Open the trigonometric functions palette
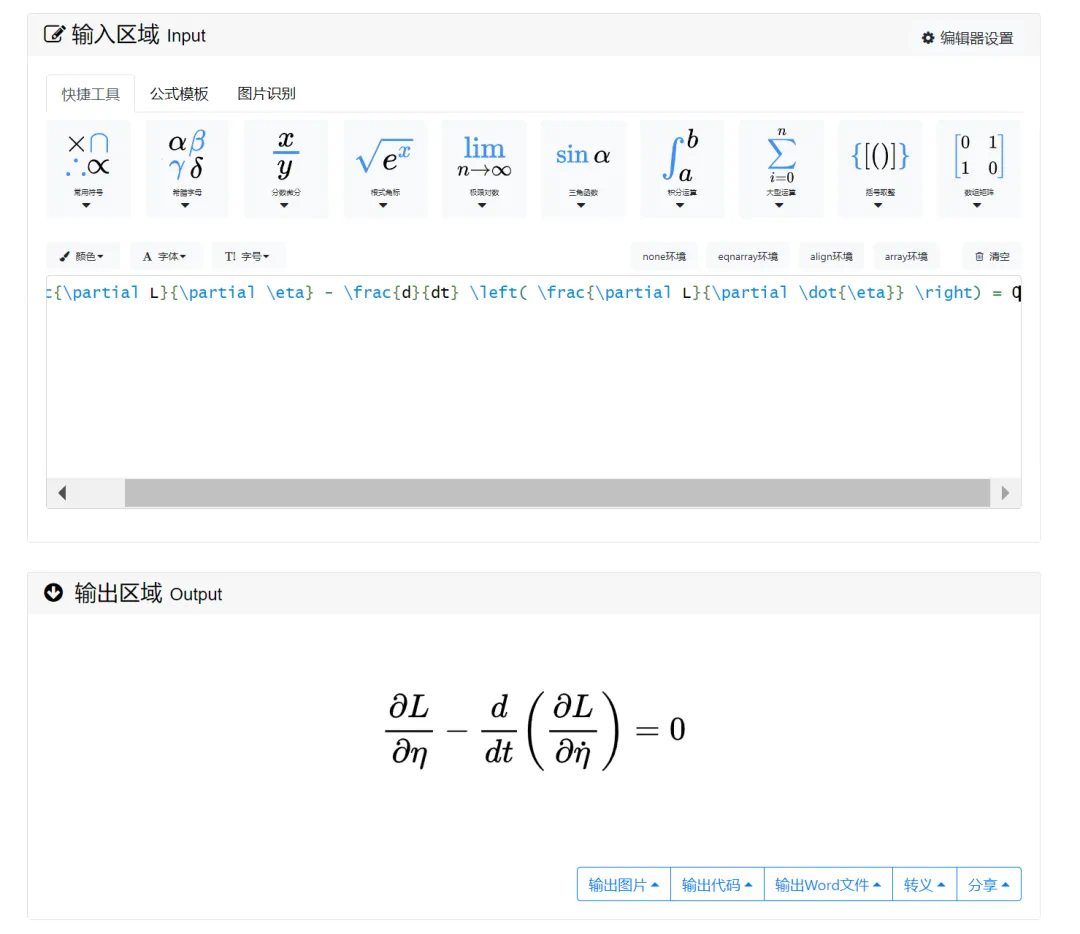This screenshot has width=1080, height=934. point(582,168)
